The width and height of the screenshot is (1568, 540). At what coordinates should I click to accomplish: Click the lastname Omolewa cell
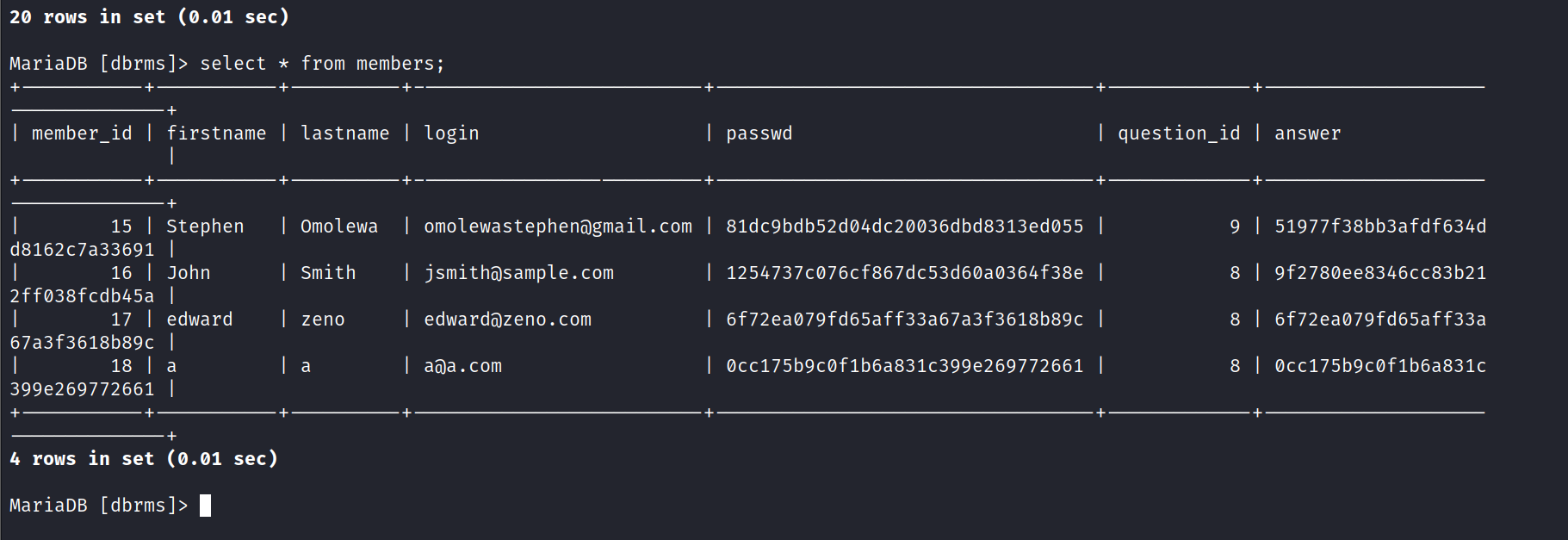click(x=338, y=227)
